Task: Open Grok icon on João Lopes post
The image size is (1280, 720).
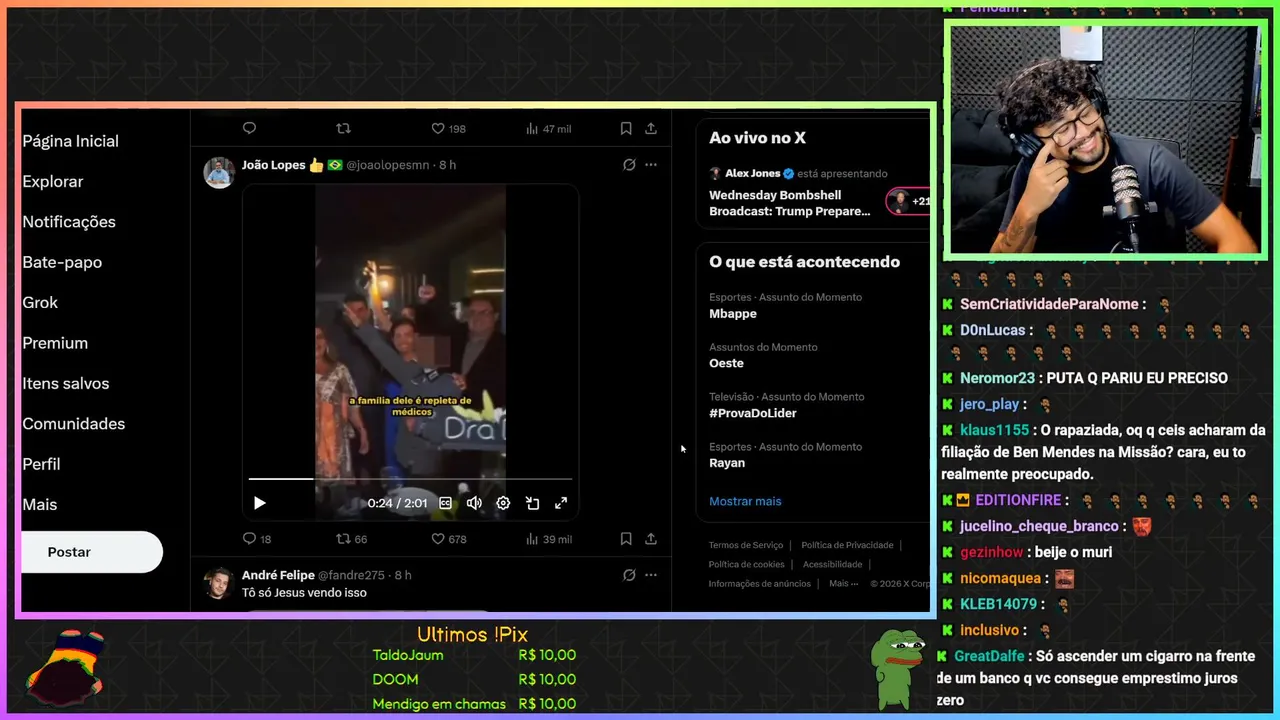Action: pos(629,165)
